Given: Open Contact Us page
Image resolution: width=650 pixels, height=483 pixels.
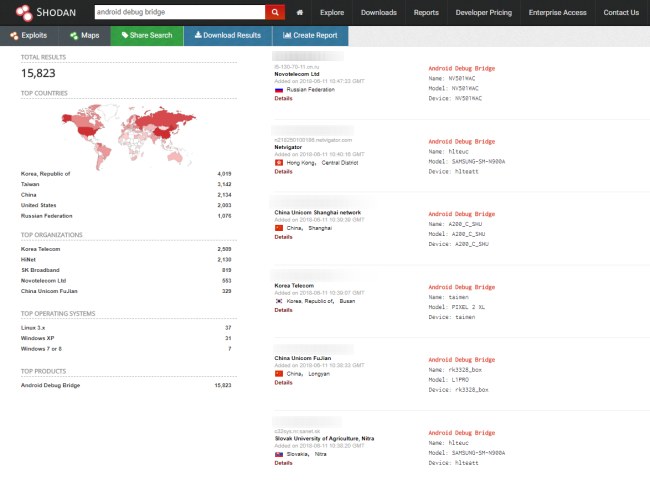Looking at the screenshot, I should coord(621,12).
